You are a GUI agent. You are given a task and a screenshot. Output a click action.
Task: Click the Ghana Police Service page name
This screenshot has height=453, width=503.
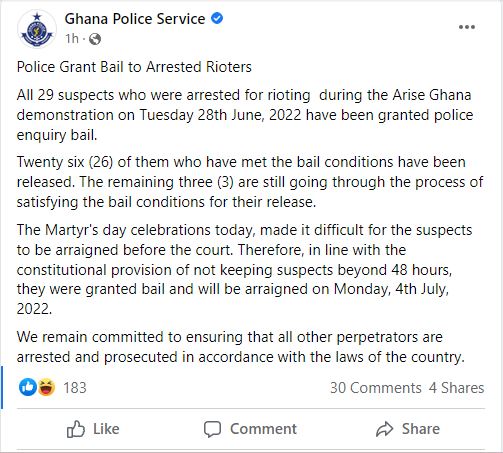(x=135, y=19)
